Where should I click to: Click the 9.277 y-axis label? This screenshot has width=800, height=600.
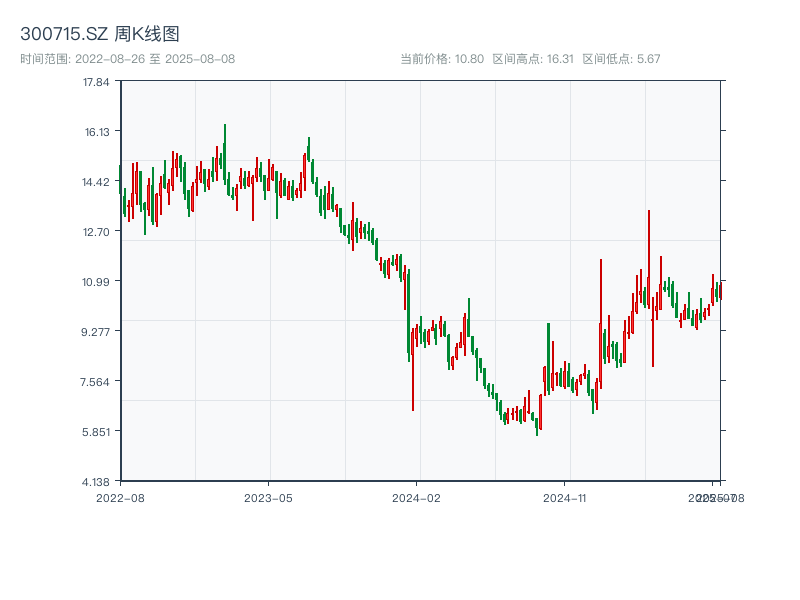(96, 332)
